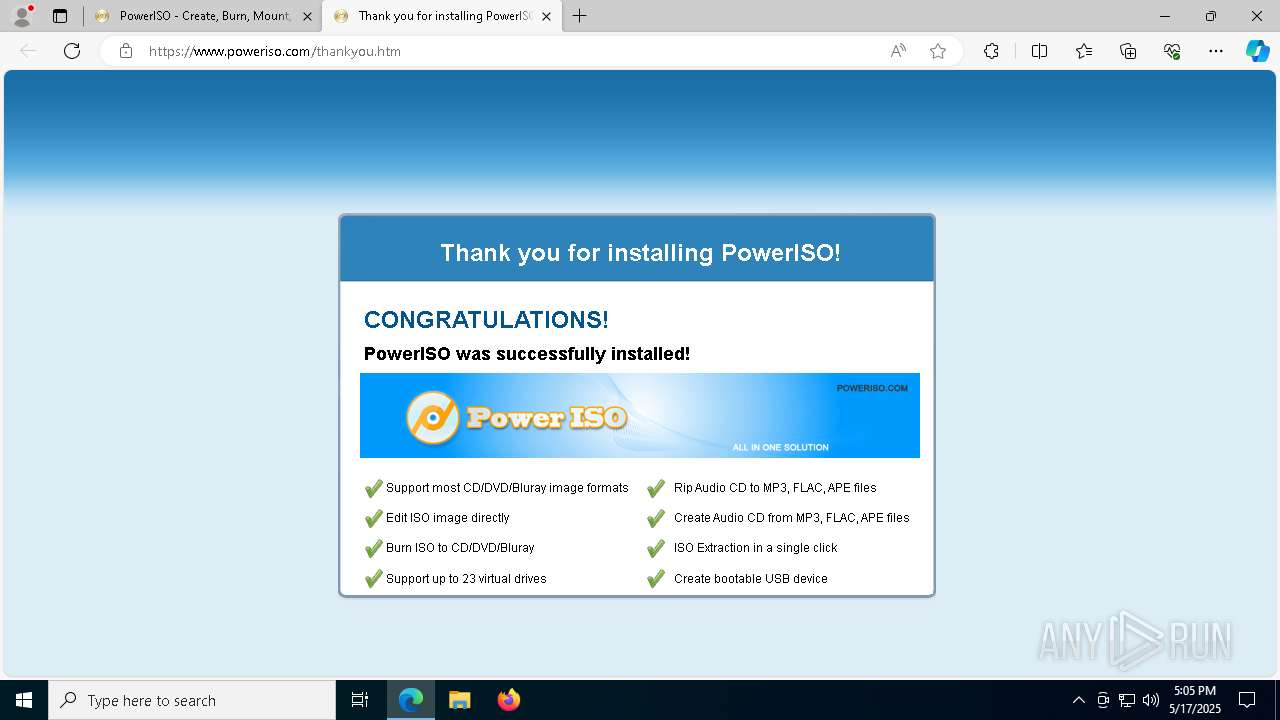Close the Thank you for installing tab
The image size is (1280, 720).
[546, 16]
